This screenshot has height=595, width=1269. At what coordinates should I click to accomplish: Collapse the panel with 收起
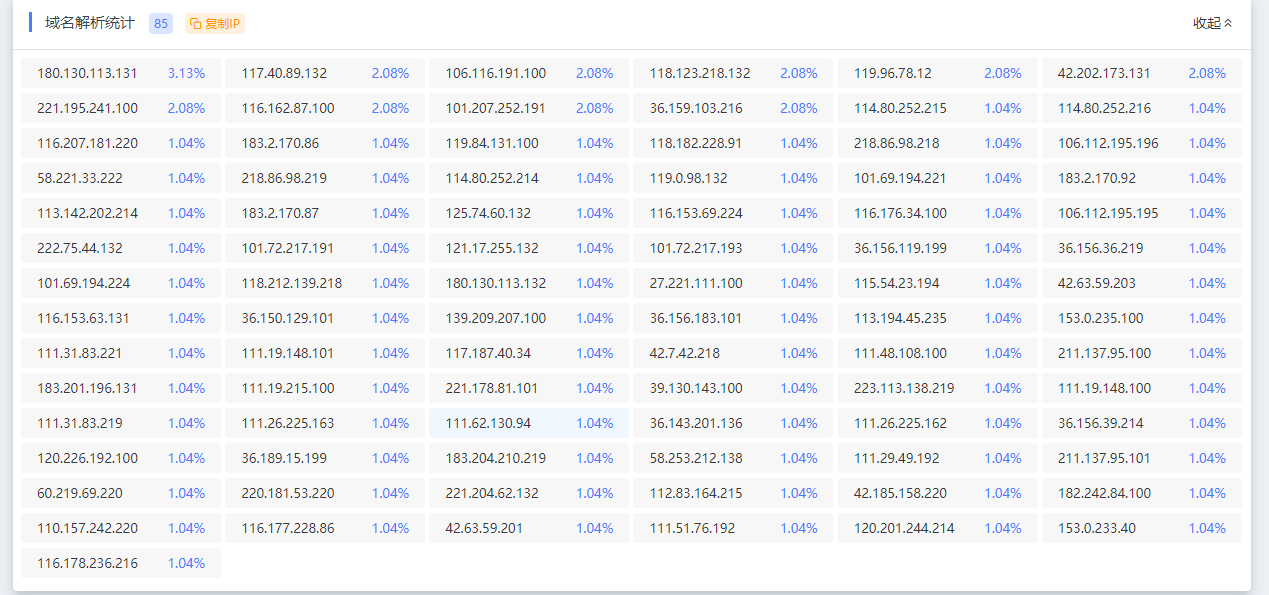(1213, 23)
